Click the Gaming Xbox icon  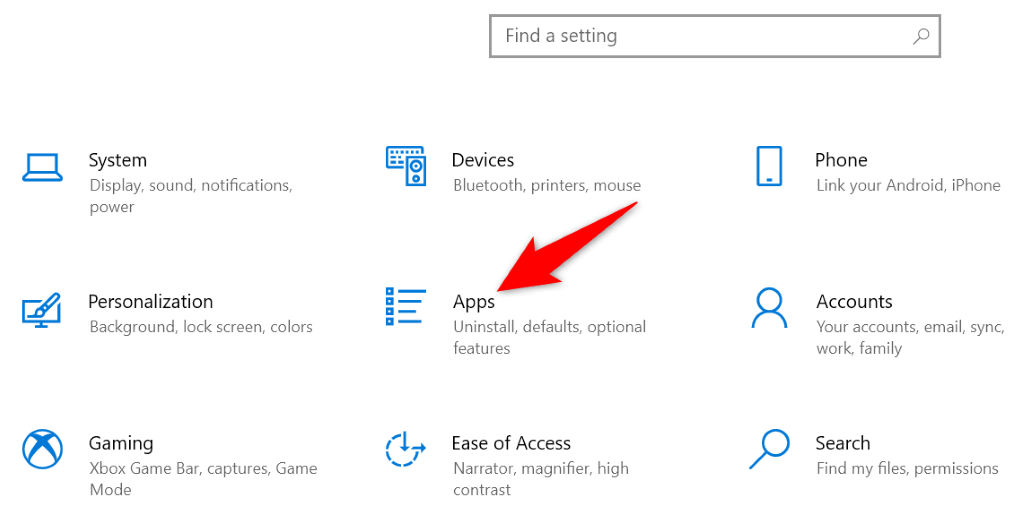pos(43,449)
